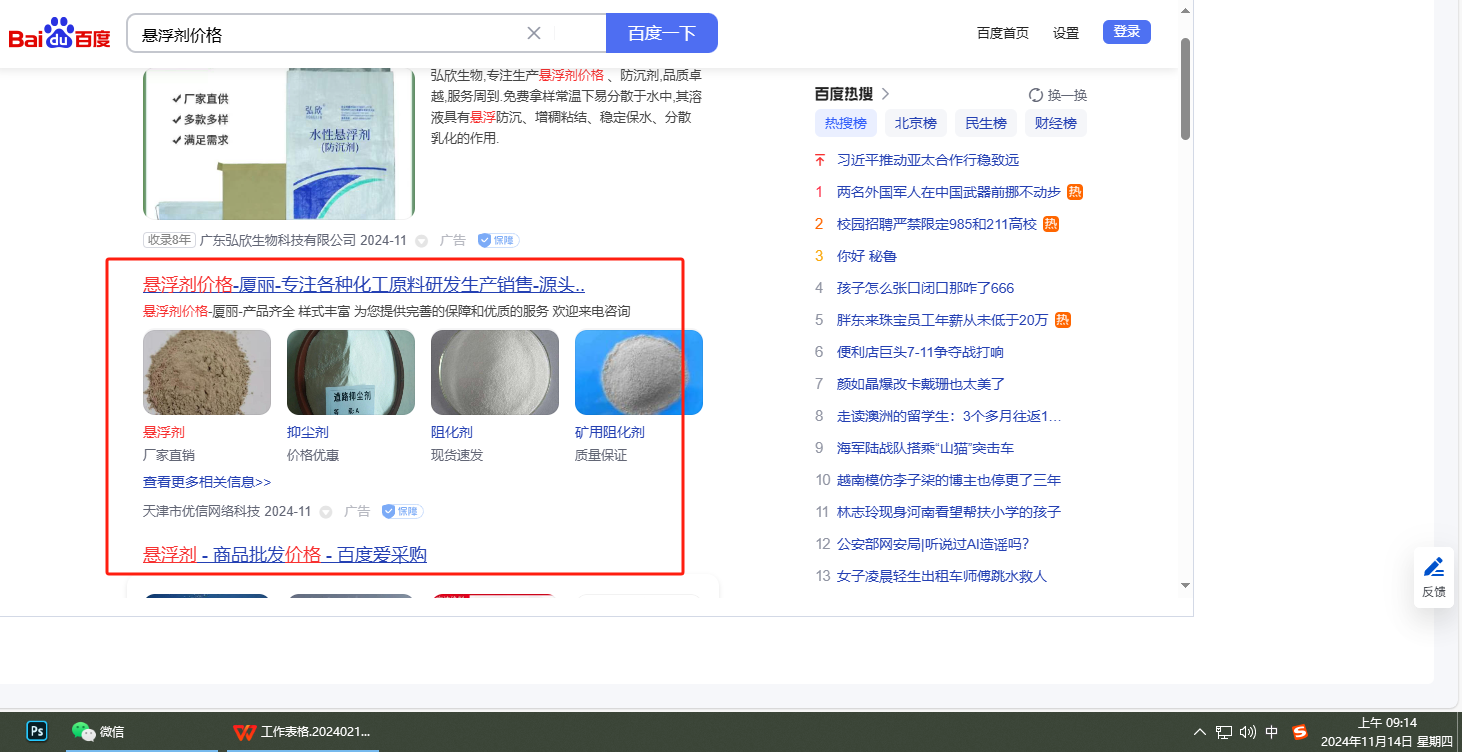This screenshot has width=1462, height=752.
Task: Open hot search 两名外国军人在中国武器前挪不动步
Action: click(x=949, y=192)
